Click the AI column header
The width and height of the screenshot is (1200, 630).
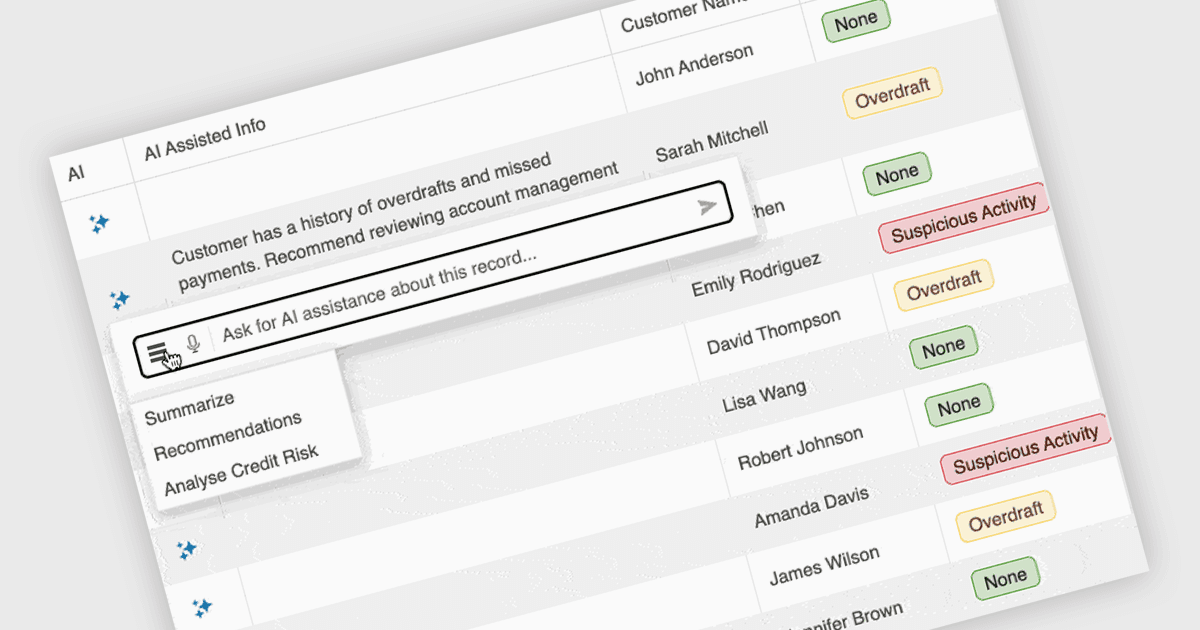point(76,174)
